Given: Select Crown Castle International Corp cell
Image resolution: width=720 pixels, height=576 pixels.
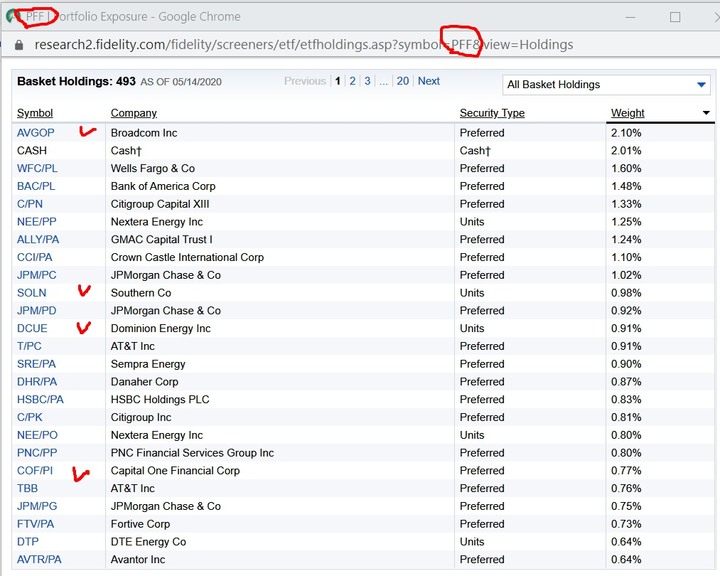Looking at the screenshot, I should pos(187,257).
